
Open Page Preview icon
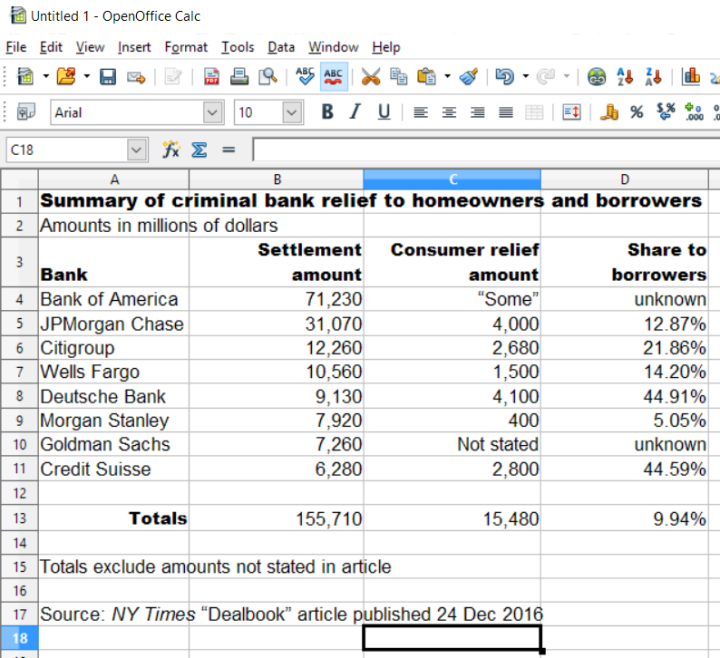pyautogui.click(x=268, y=76)
